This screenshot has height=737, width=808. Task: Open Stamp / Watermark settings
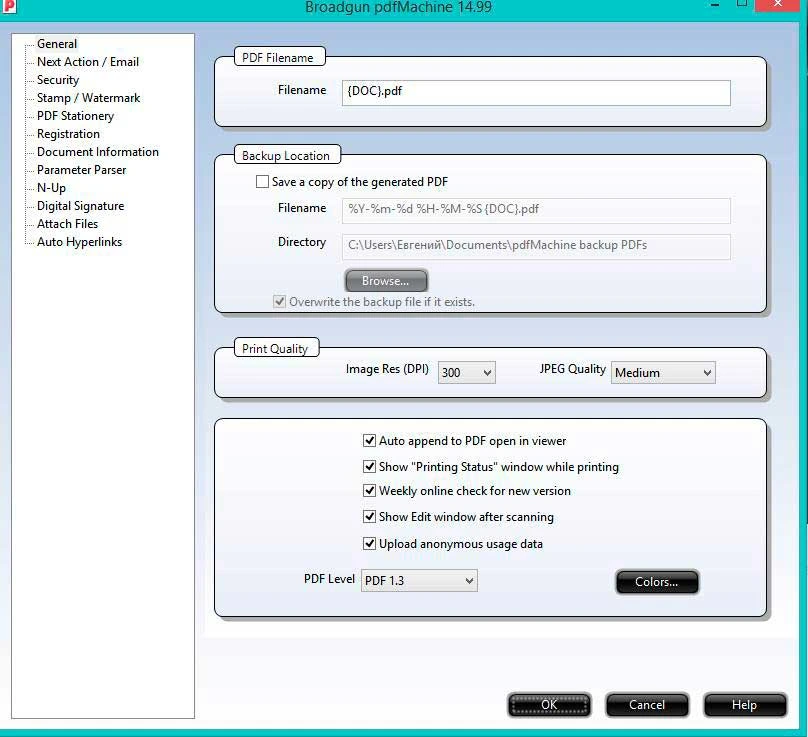88,98
